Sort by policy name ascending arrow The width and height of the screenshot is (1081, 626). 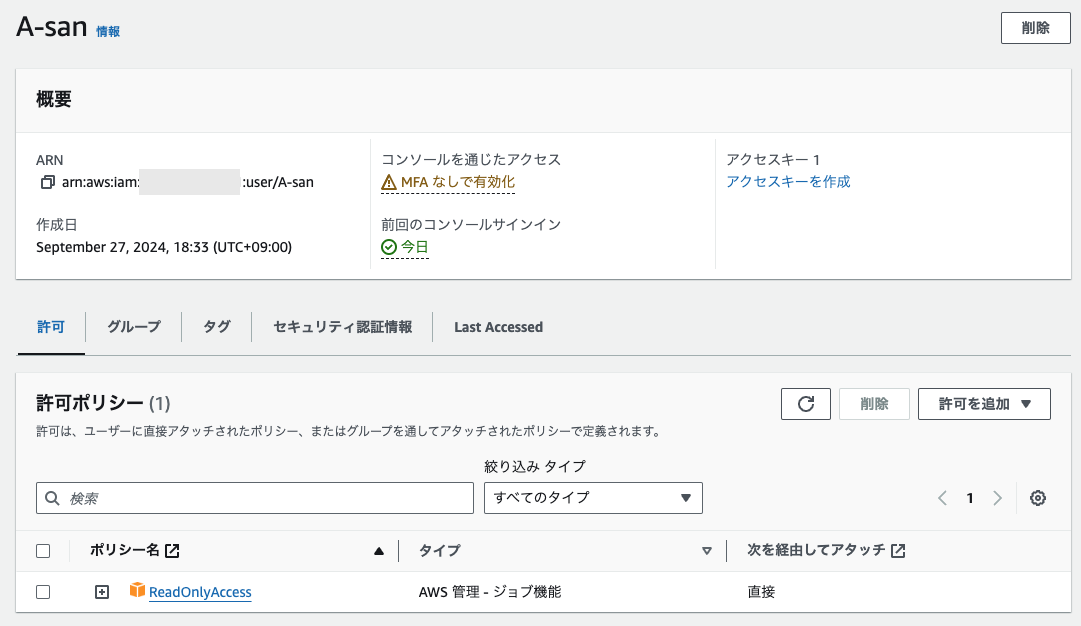pyautogui.click(x=378, y=551)
